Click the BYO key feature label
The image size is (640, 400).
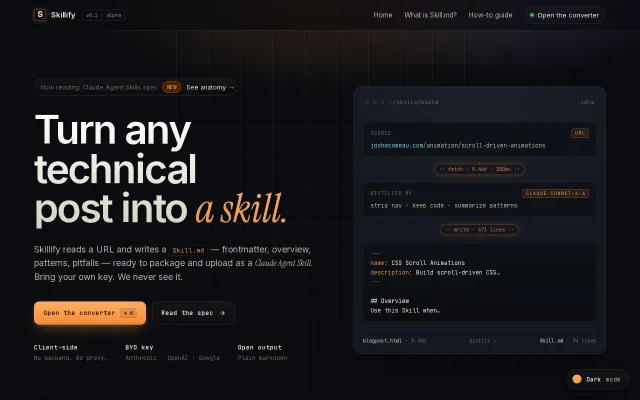tap(139, 347)
